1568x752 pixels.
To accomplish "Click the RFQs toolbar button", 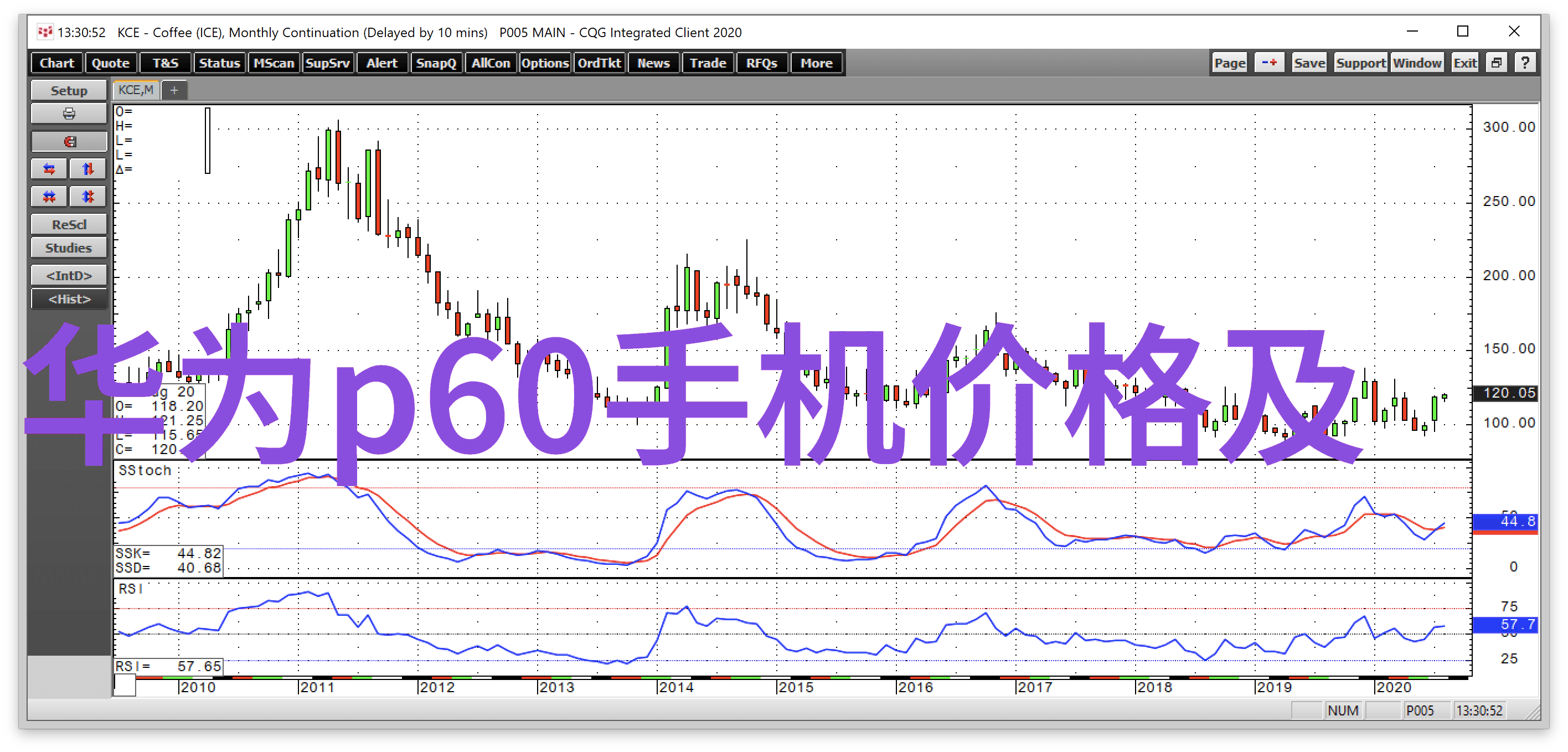I will pyautogui.click(x=761, y=63).
